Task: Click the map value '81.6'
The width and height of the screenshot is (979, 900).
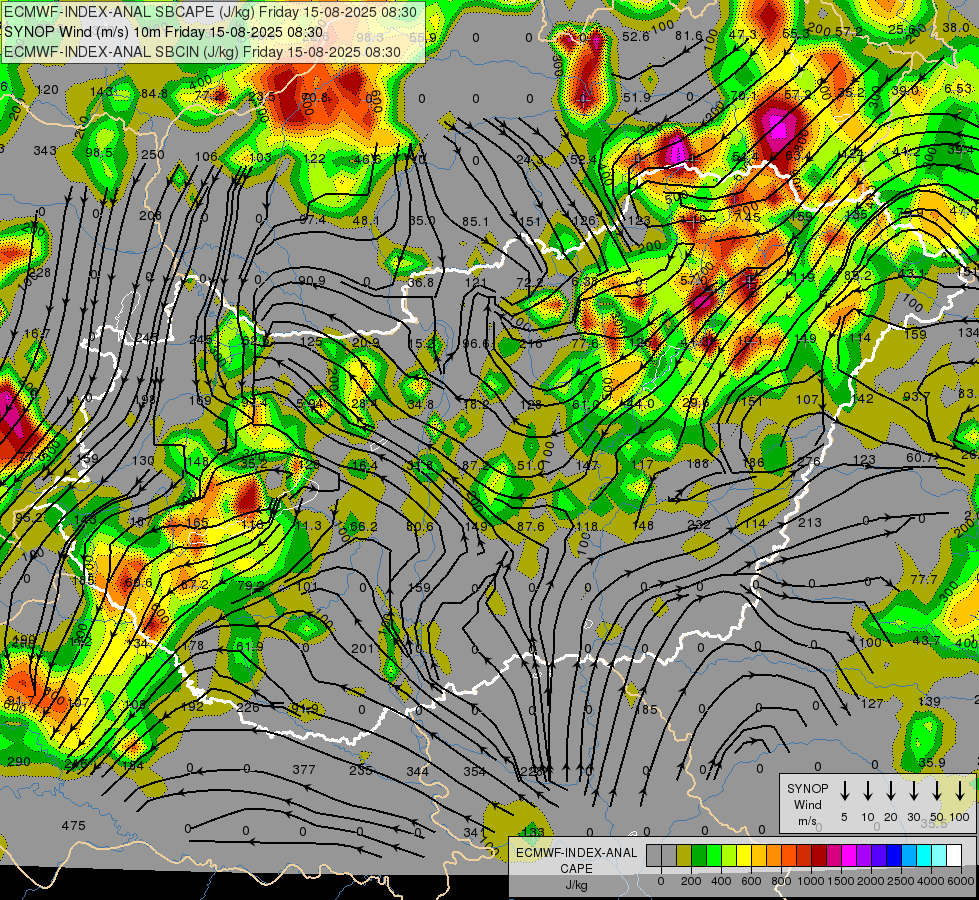Action: (x=689, y=36)
